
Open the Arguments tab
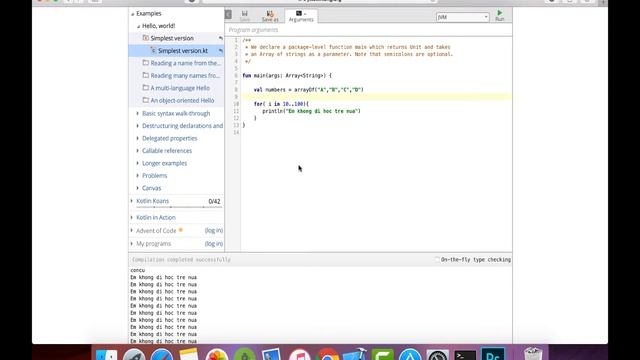301,16
